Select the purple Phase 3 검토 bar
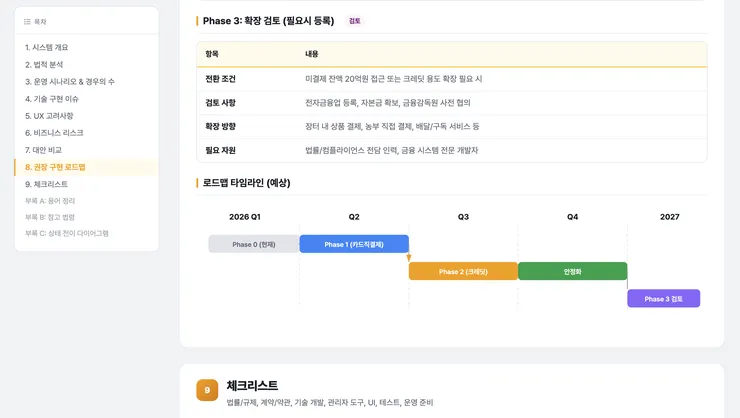The width and height of the screenshot is (740, 418). click(x=664, y=299)
